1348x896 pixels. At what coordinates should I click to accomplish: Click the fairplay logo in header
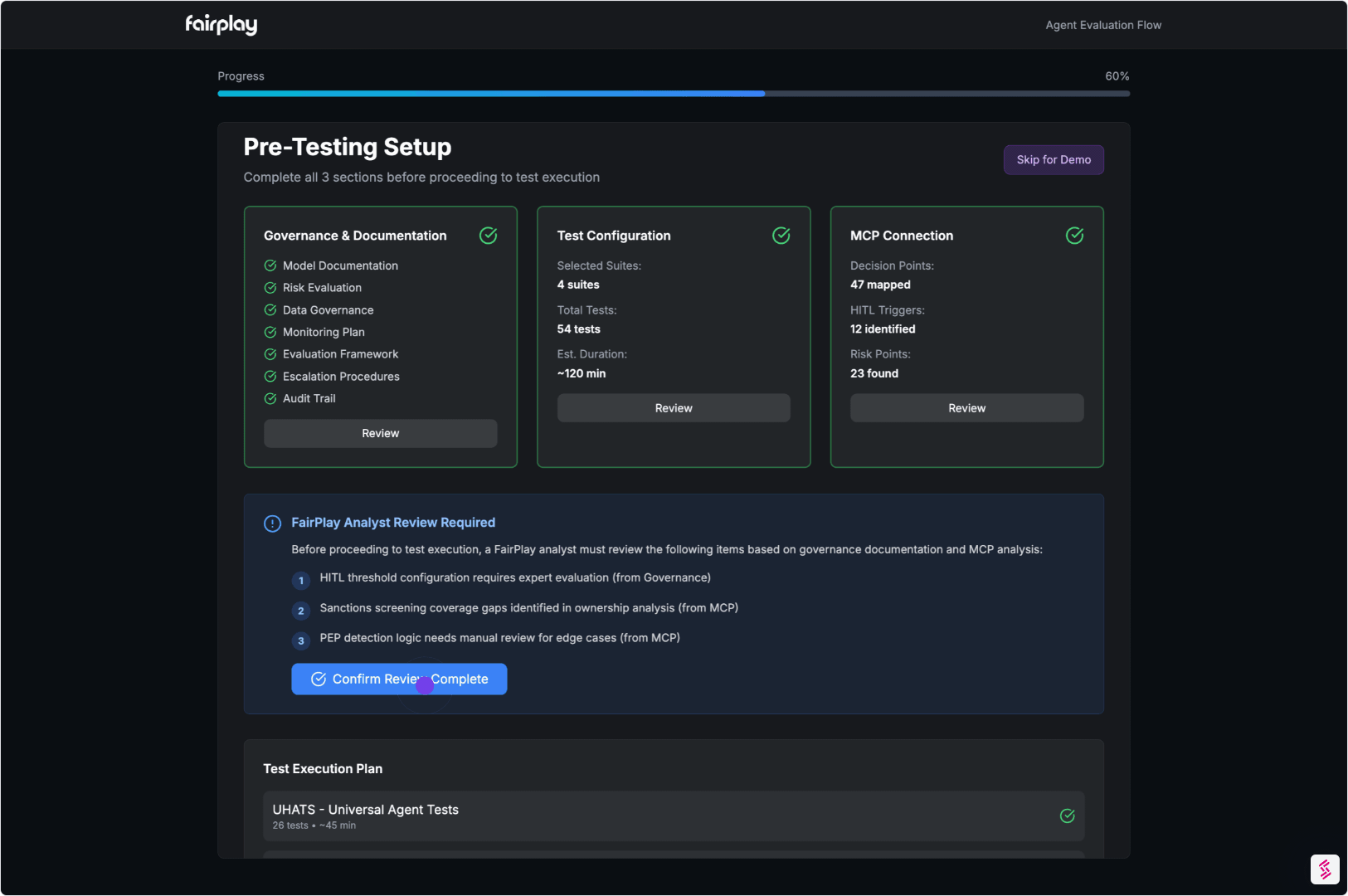pos(221,25)
